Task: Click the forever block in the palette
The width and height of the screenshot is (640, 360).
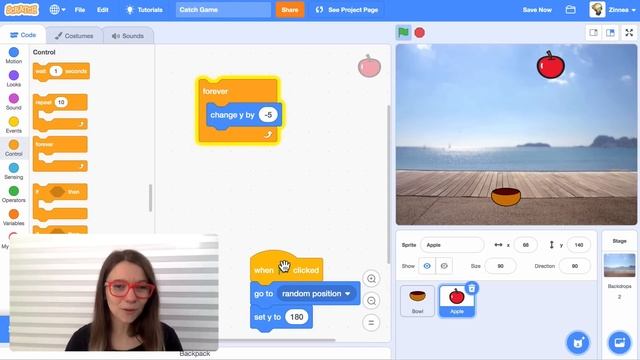Action: [60, 153]
